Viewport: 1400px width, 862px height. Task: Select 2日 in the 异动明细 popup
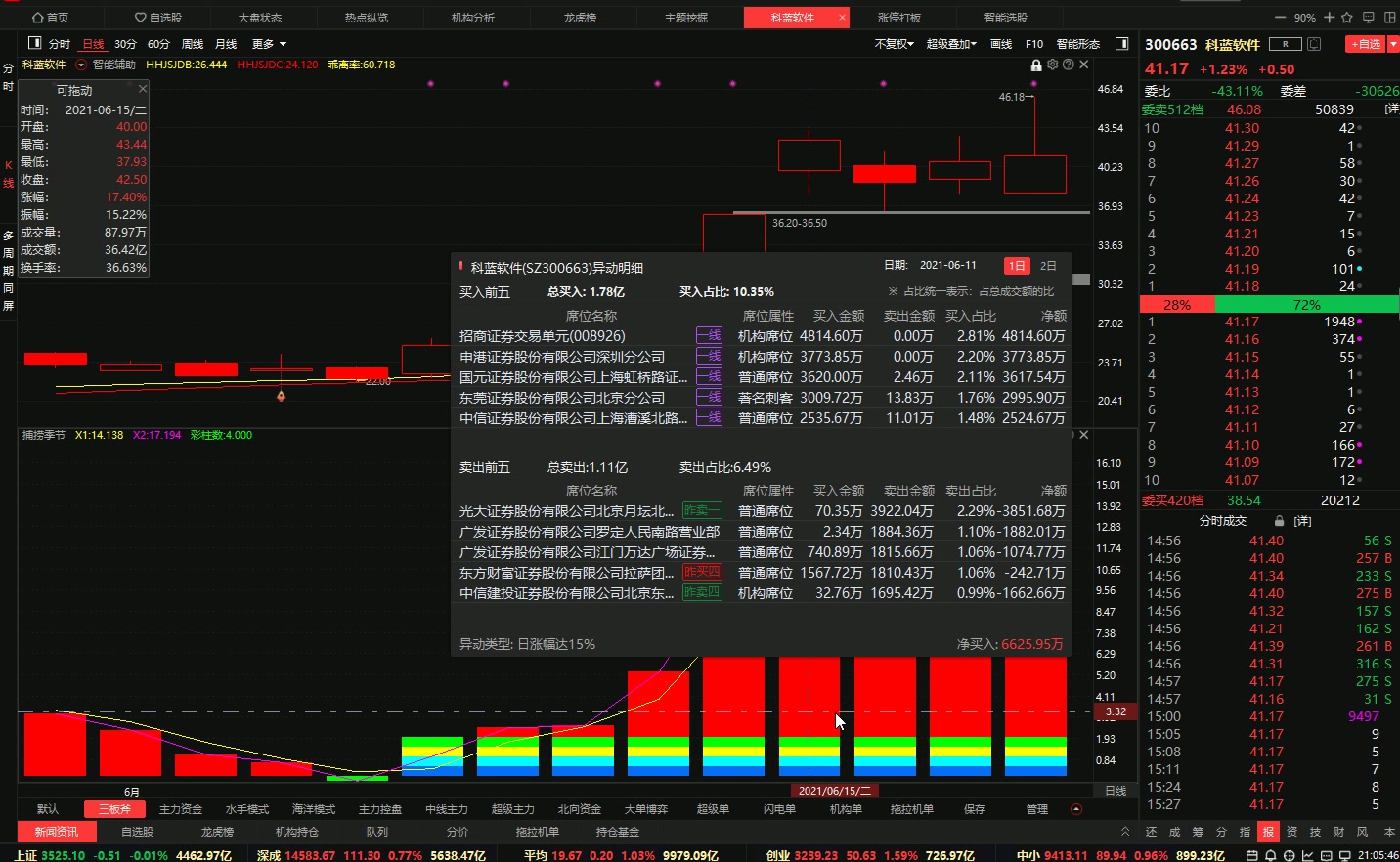1048,266
